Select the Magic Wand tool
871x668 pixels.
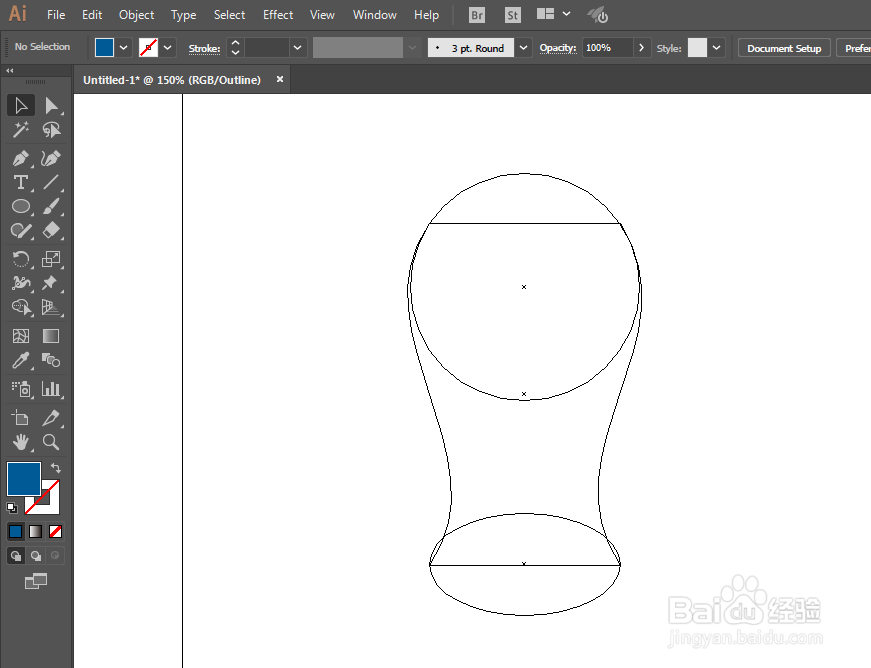pyautogui.click(x=21, y=130)
